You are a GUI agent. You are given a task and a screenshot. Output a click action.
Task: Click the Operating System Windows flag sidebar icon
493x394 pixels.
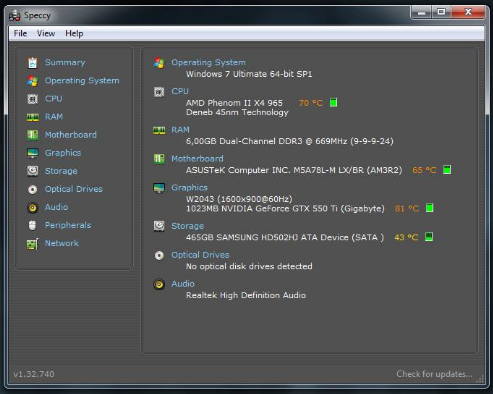coord(33,81)
